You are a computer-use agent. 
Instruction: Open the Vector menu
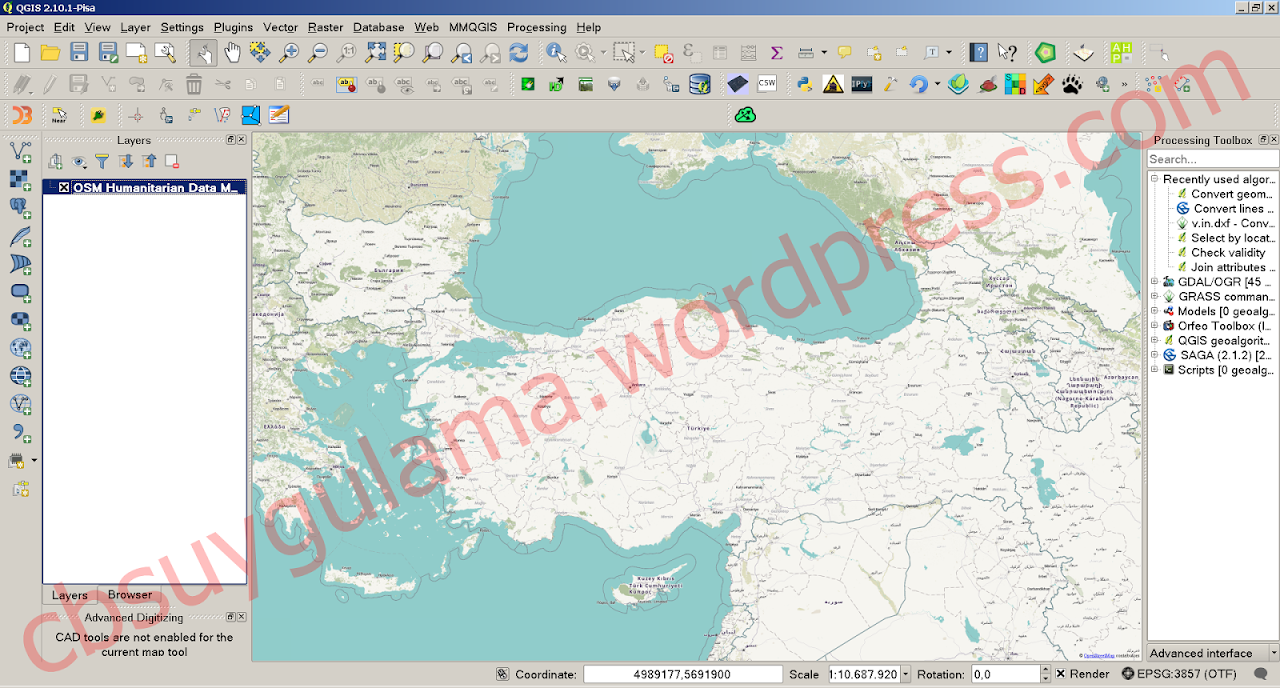pos(280,27)
